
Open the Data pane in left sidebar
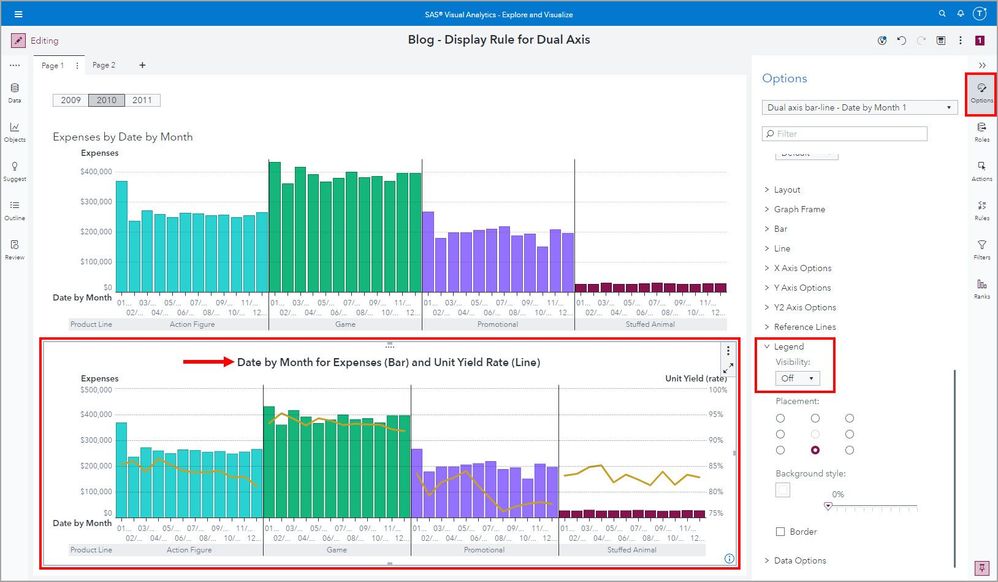point(15,92)
